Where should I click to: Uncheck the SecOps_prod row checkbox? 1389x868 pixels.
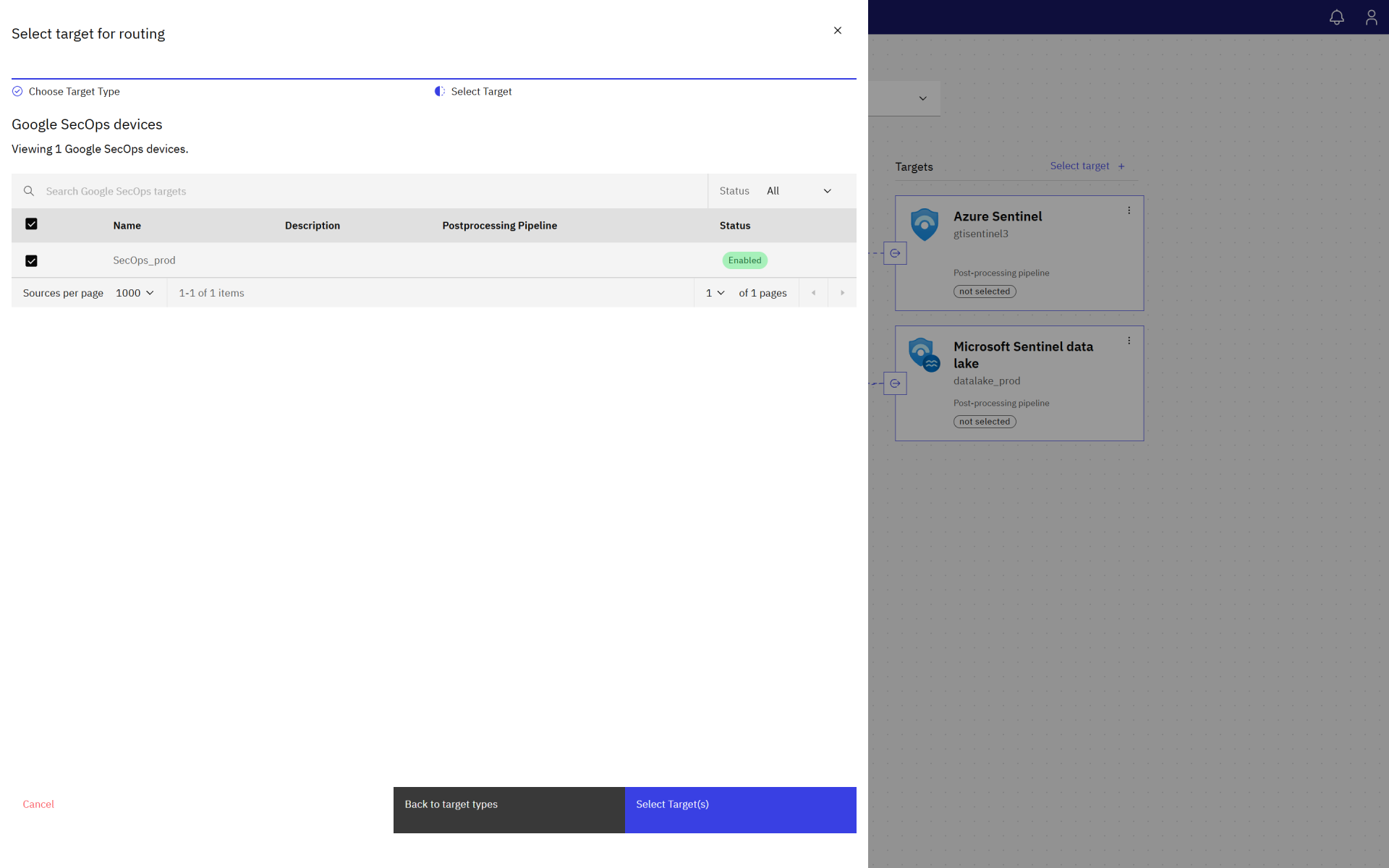point(32,260)
